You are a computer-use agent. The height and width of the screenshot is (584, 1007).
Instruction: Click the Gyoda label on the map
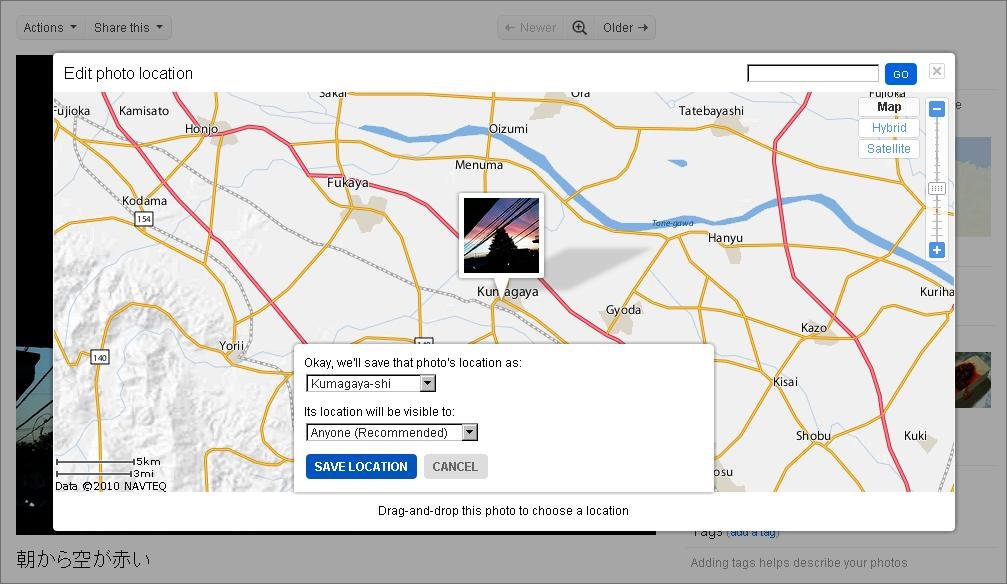coord(623,310)
